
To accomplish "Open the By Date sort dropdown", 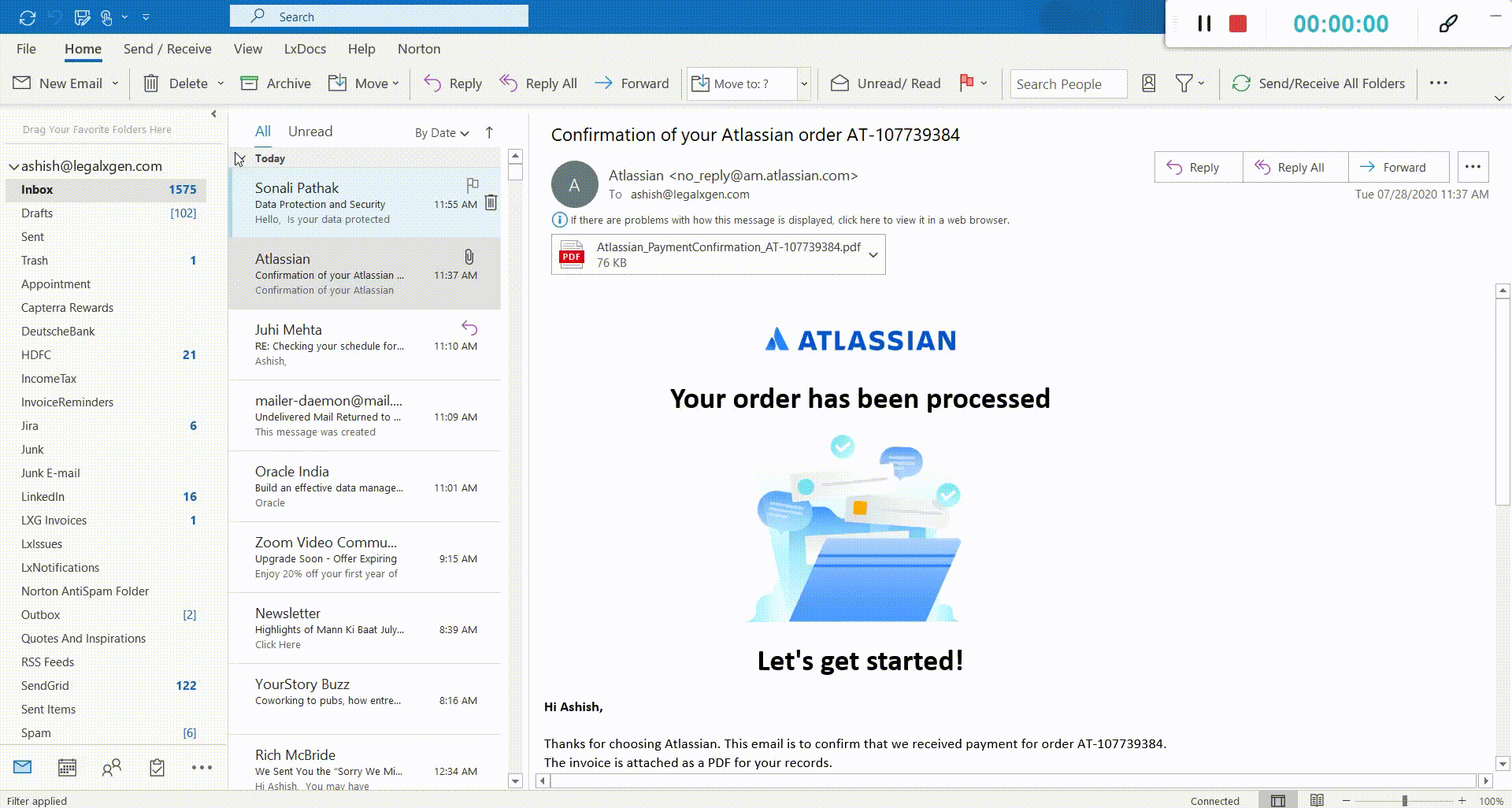I will pyautogui.click(x=441, y=133).
